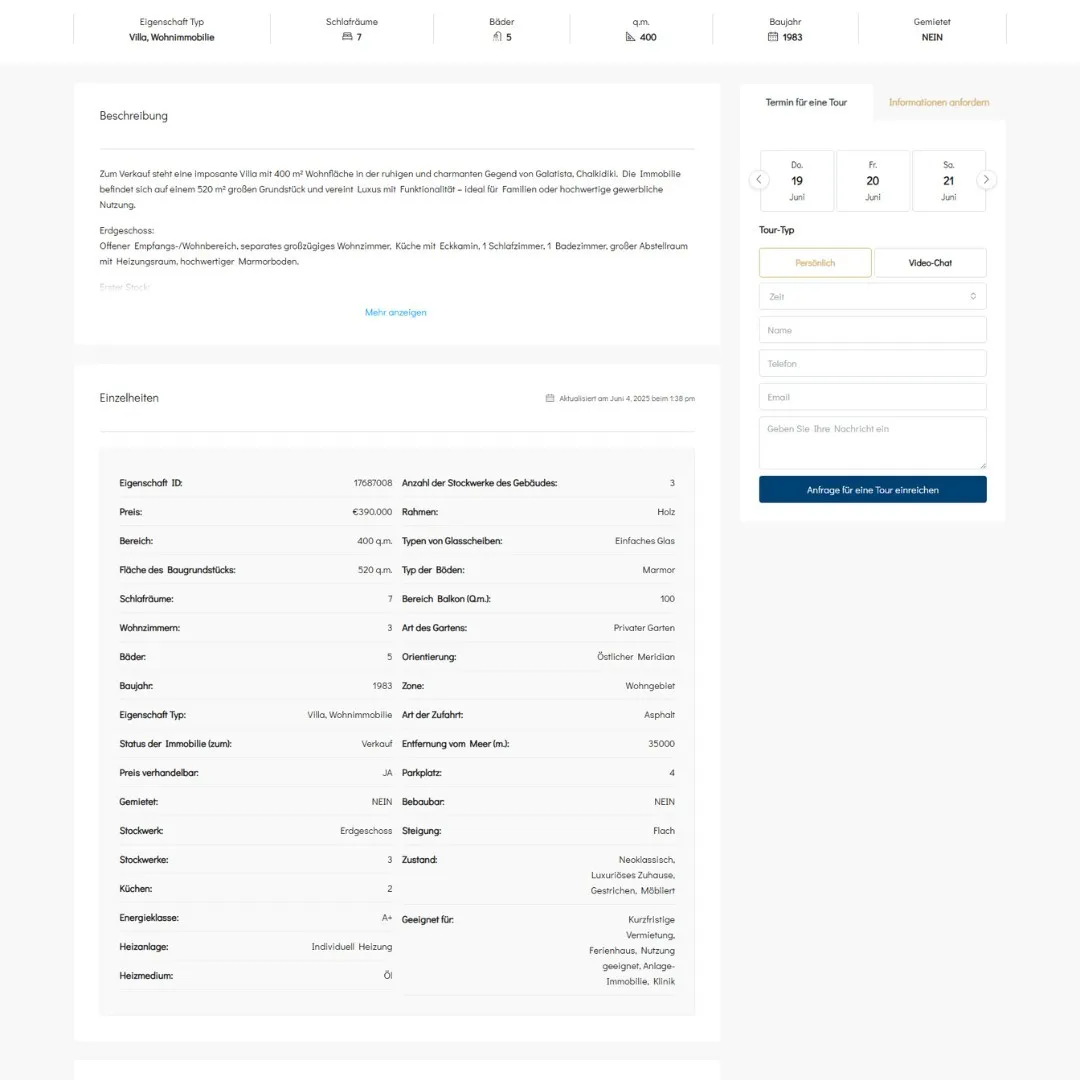Click sea distance value 35000

pos(661,743)
